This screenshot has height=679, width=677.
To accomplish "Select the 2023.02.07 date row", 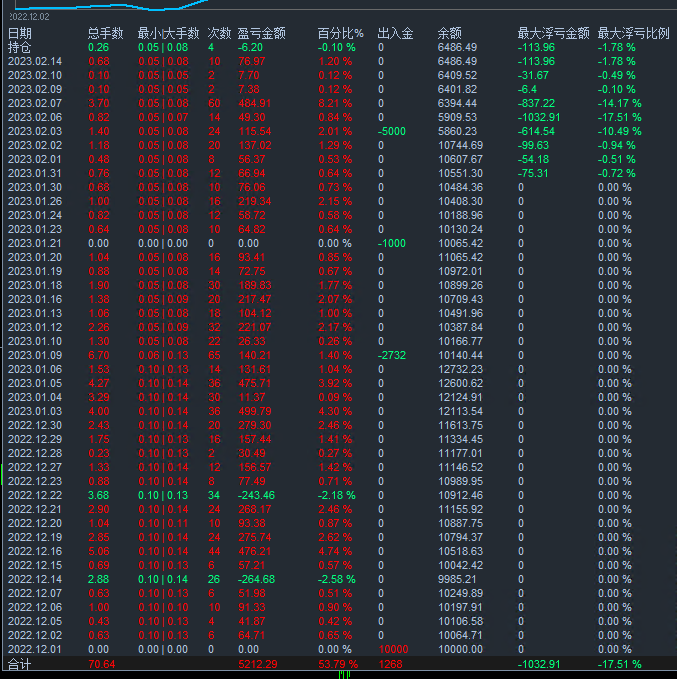I will click(35, 103).
